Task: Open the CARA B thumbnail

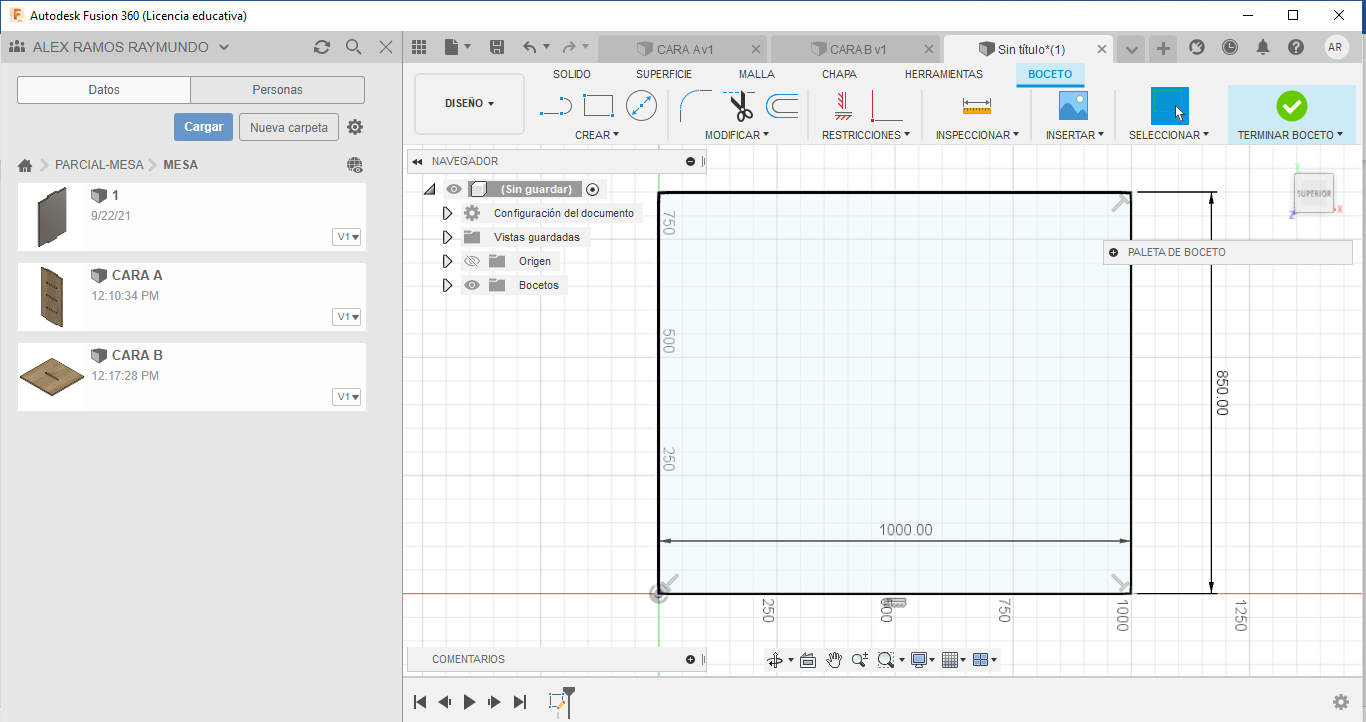Action: pos(52,376)
